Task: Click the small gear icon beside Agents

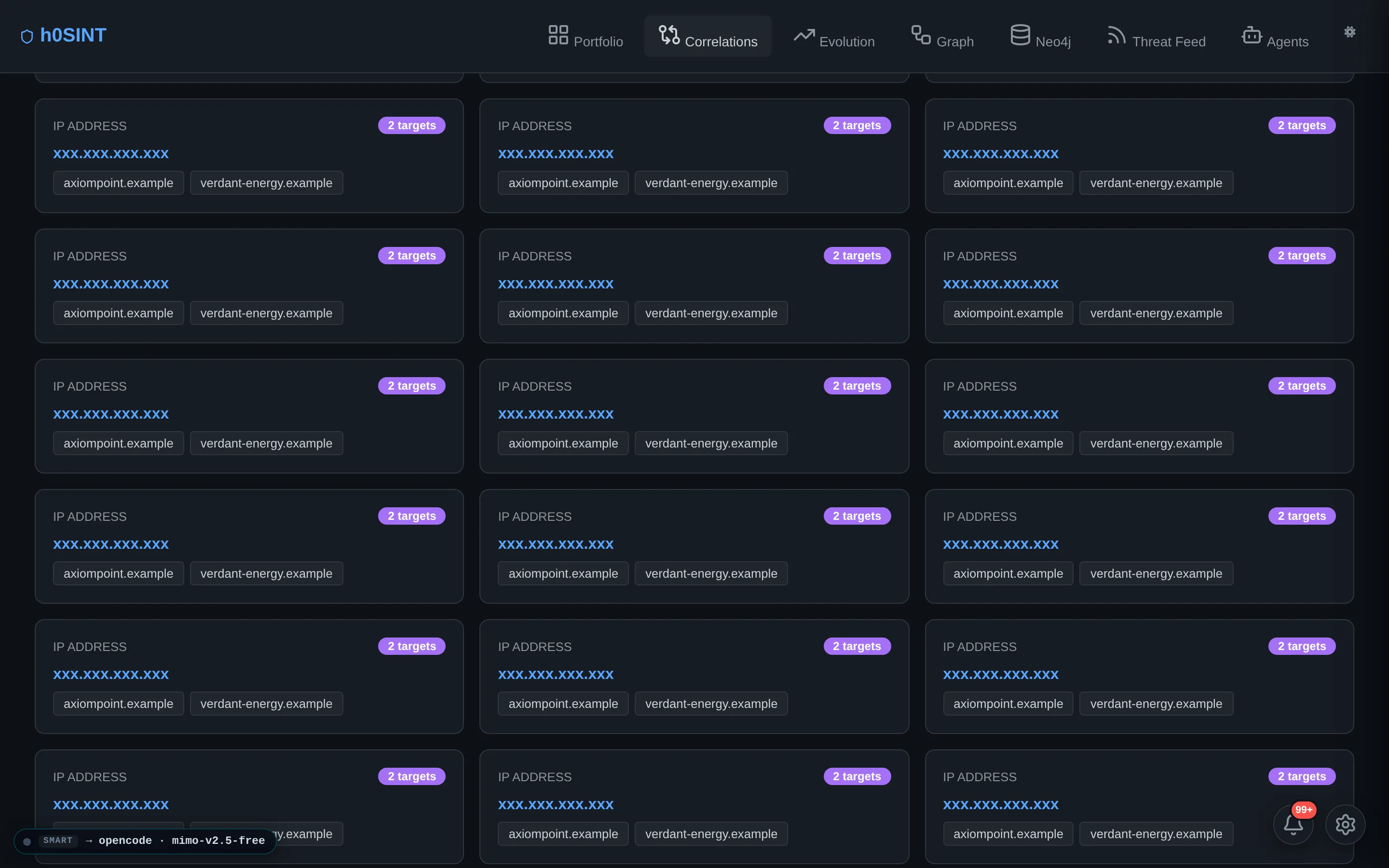Action: (1349, 32)
